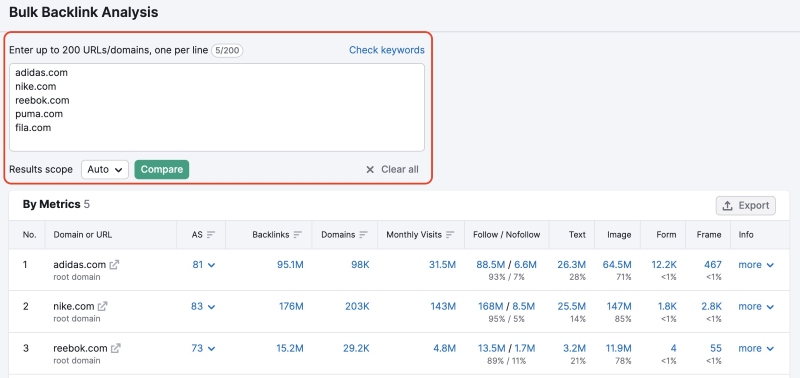This screenshot has height=378, width=800.
Task: Open adidas.com follow links 88.5M
Action: [x=491, y=265]
